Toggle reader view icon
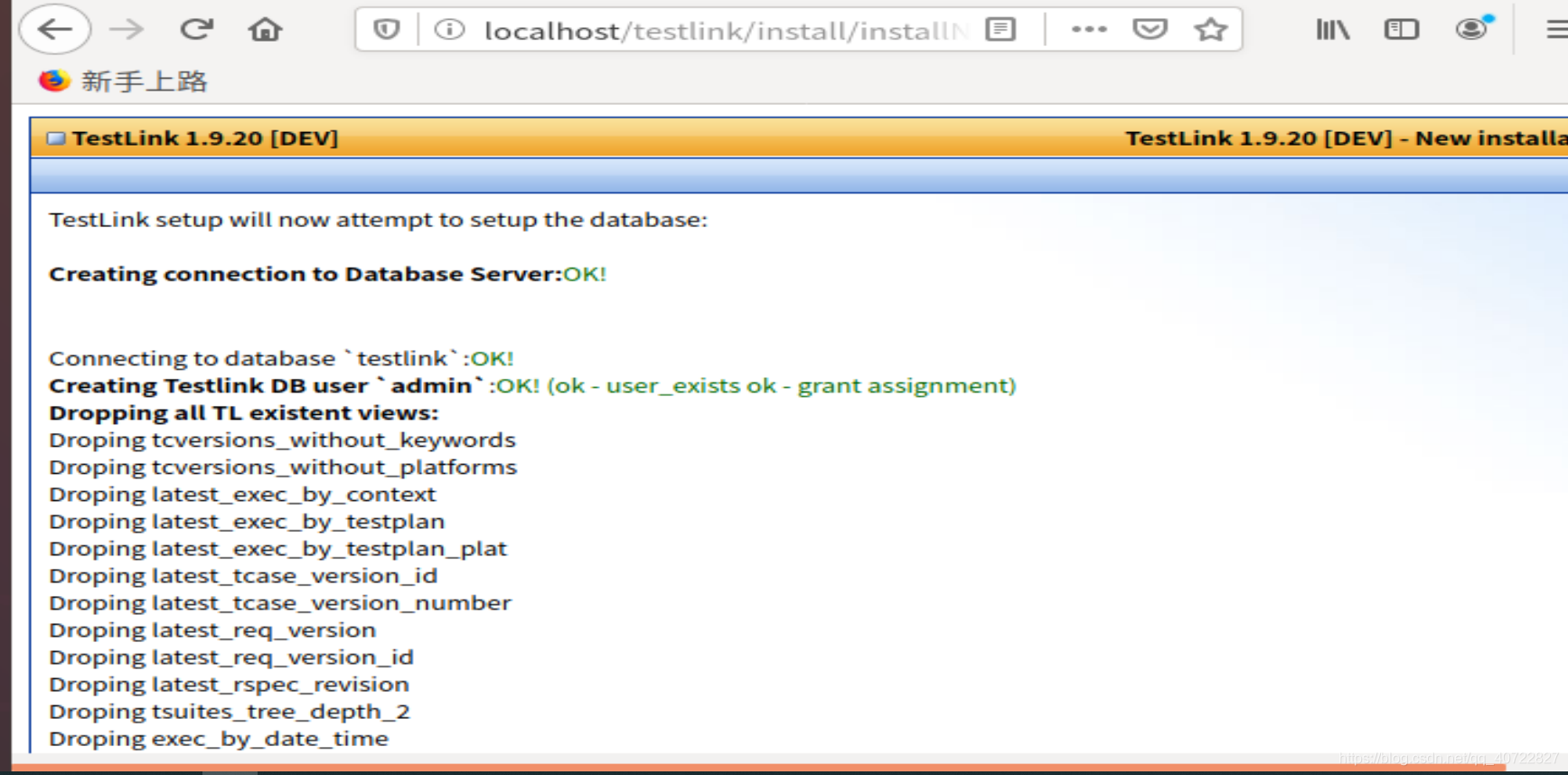Screen dimensions: 1568x775 pos(1000,30)
